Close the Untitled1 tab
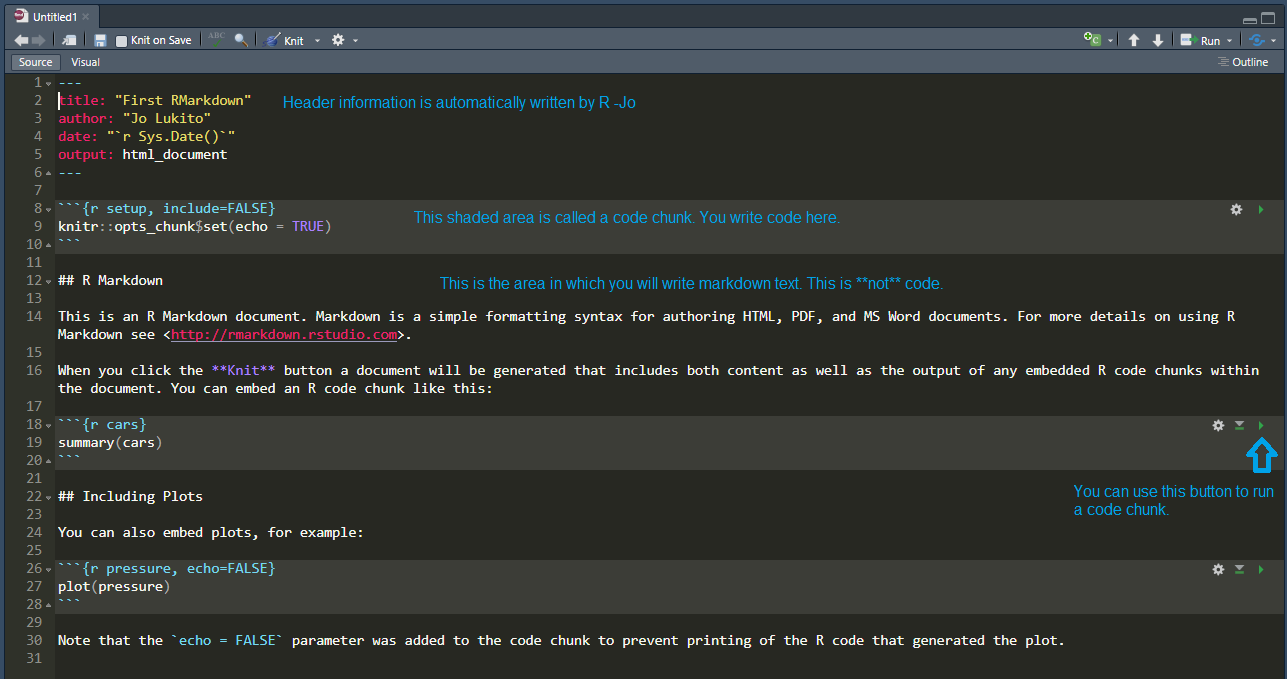The image size is (1287, 679). [x=86, y=17]
